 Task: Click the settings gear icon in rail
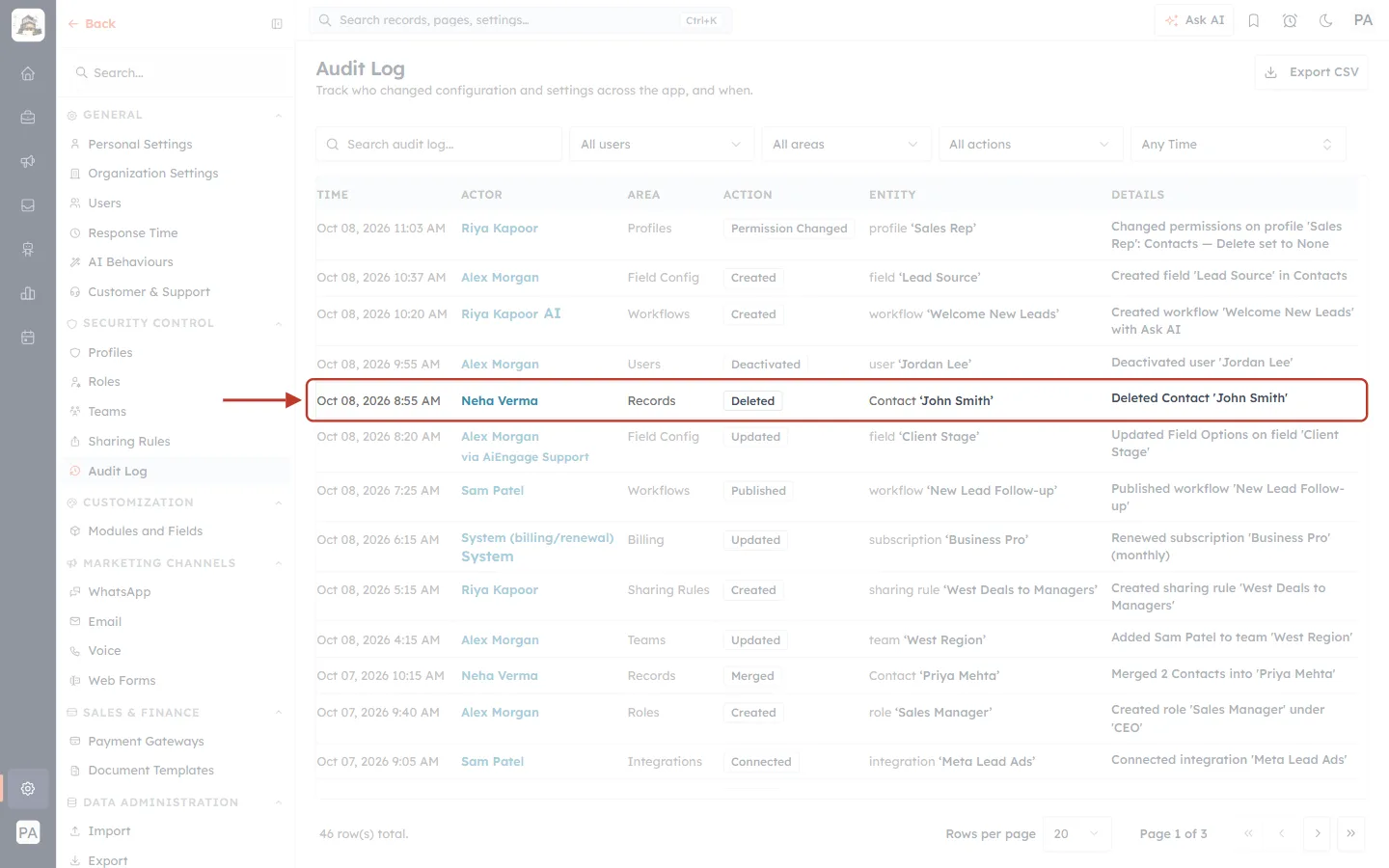tap(28, 788)
